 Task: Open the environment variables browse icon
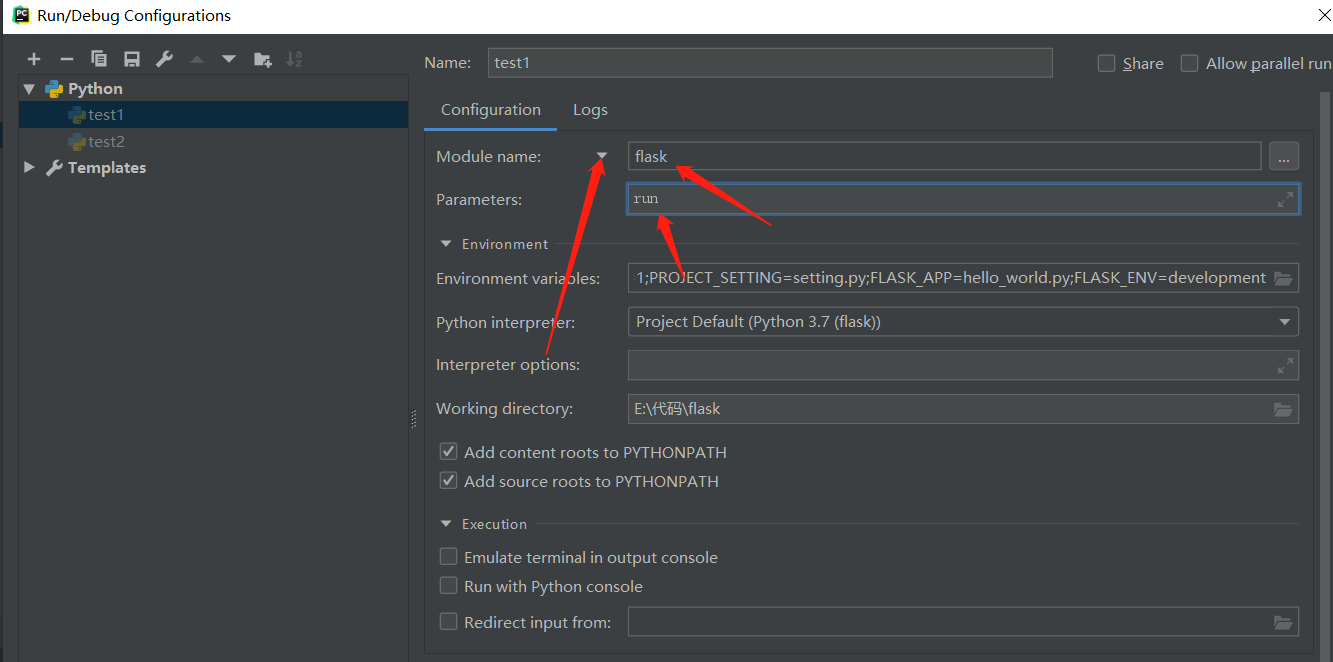[1283, 279]
